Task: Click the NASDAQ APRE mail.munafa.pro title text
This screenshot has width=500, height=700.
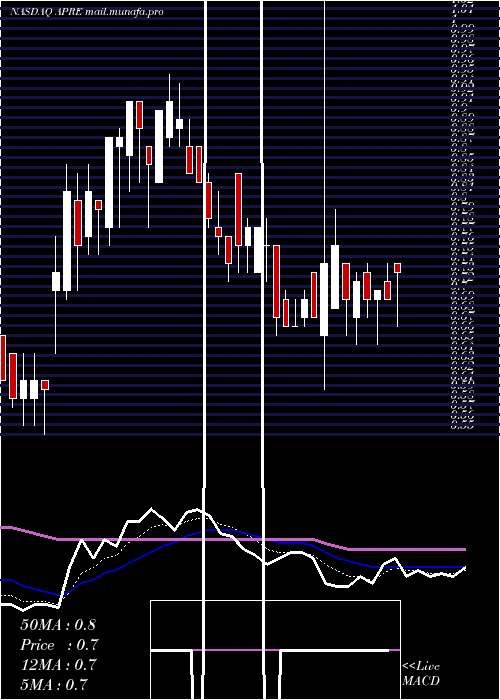Action: click(x=86, y=12)
